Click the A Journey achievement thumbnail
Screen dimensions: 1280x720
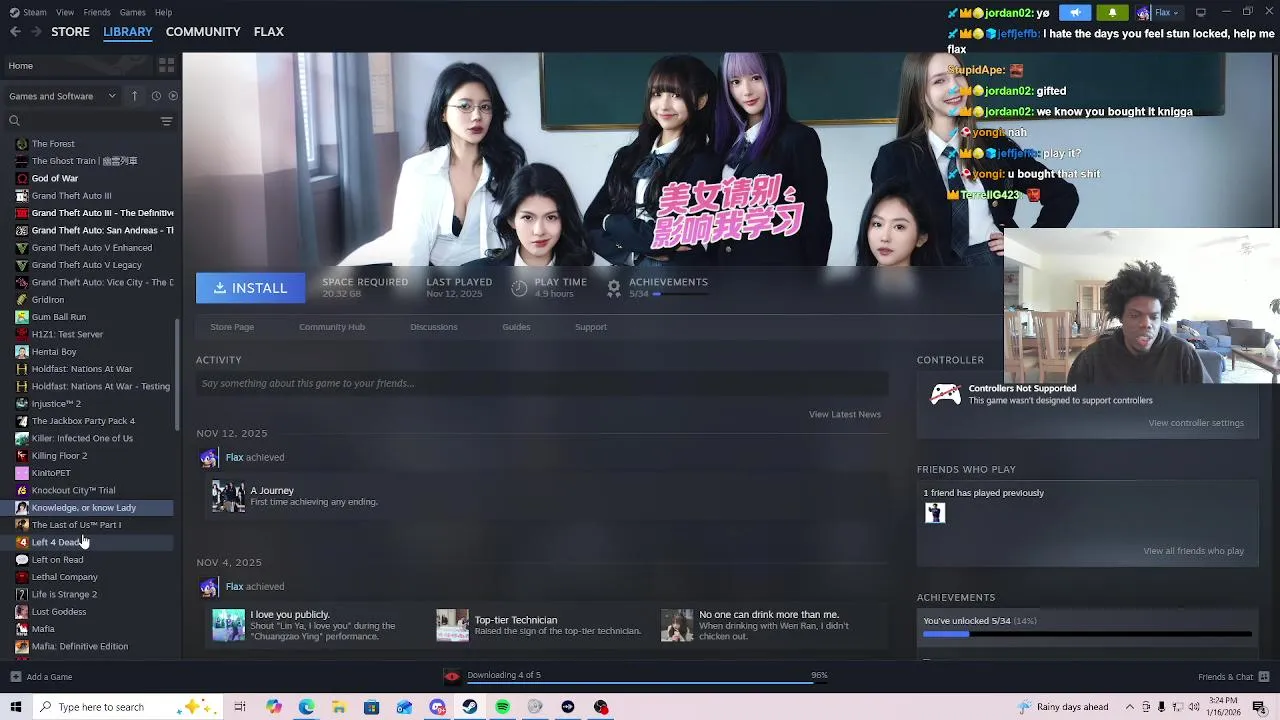click(228, 496)
